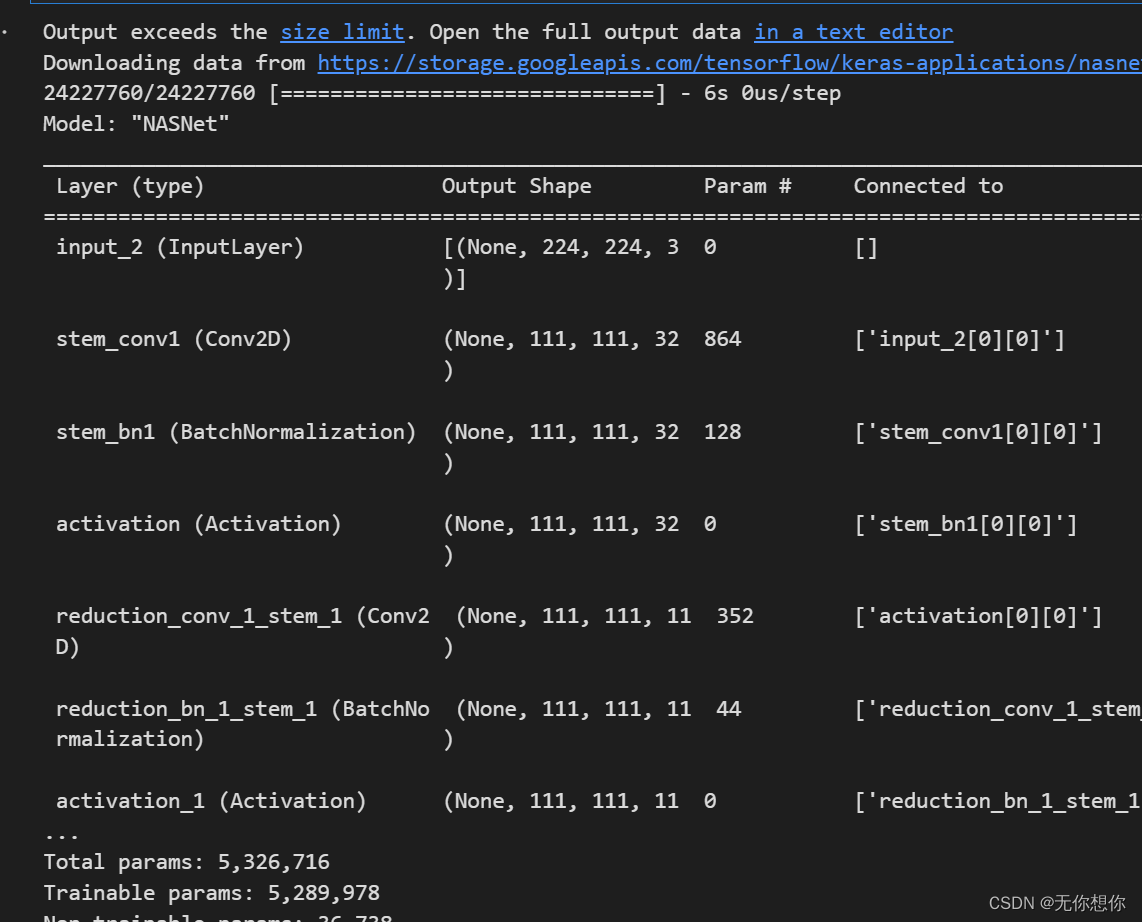The image size is (1142, 922).
Task: Select the 'stem_conv1 (Conv2D)' layer name
Action: [x=174, y=339]
